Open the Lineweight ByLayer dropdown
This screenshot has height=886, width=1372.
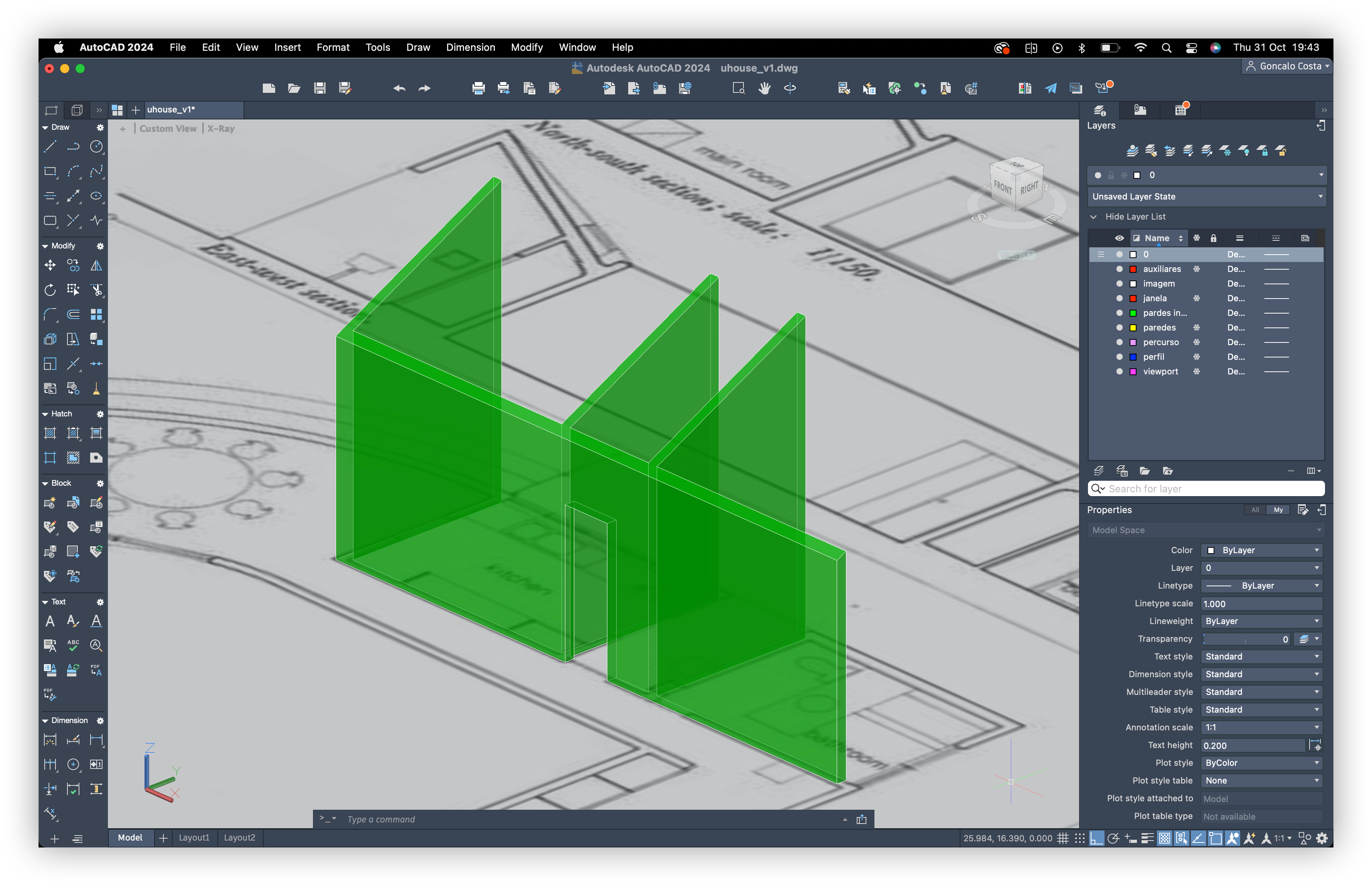1261,621
